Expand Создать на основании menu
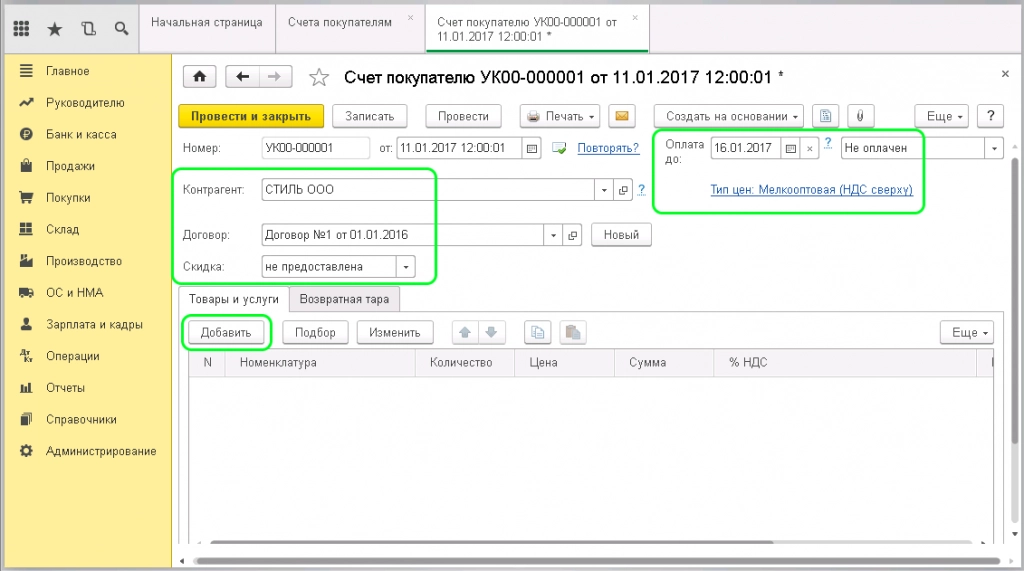This screenshot has width=1024, height=571. tap(729, 116)
